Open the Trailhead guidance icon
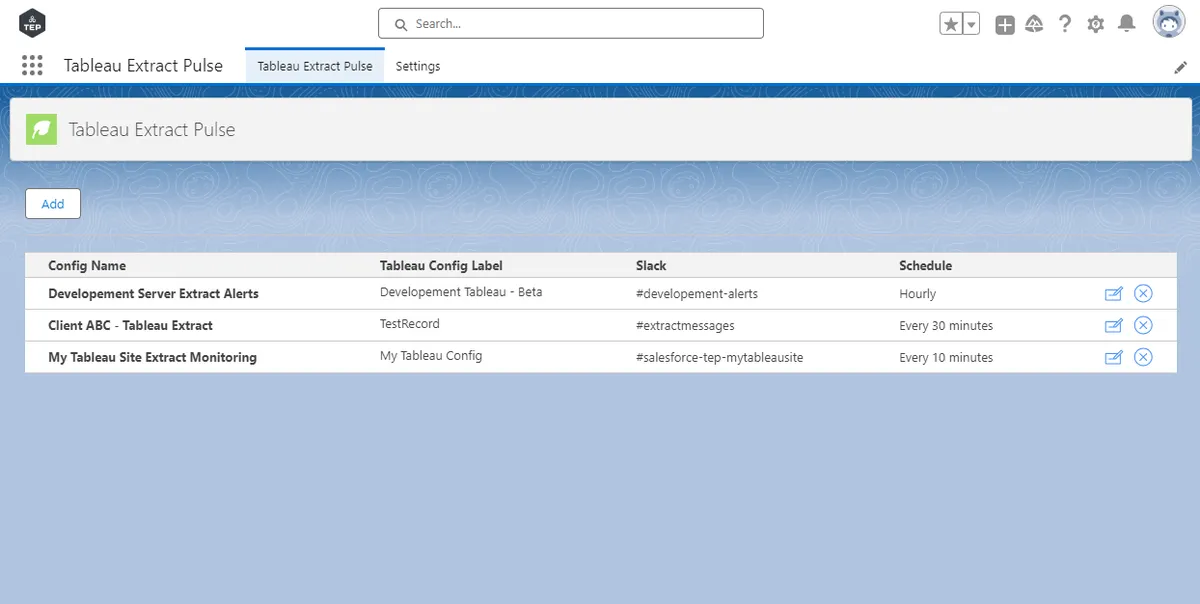 [x=1035, y=24]
